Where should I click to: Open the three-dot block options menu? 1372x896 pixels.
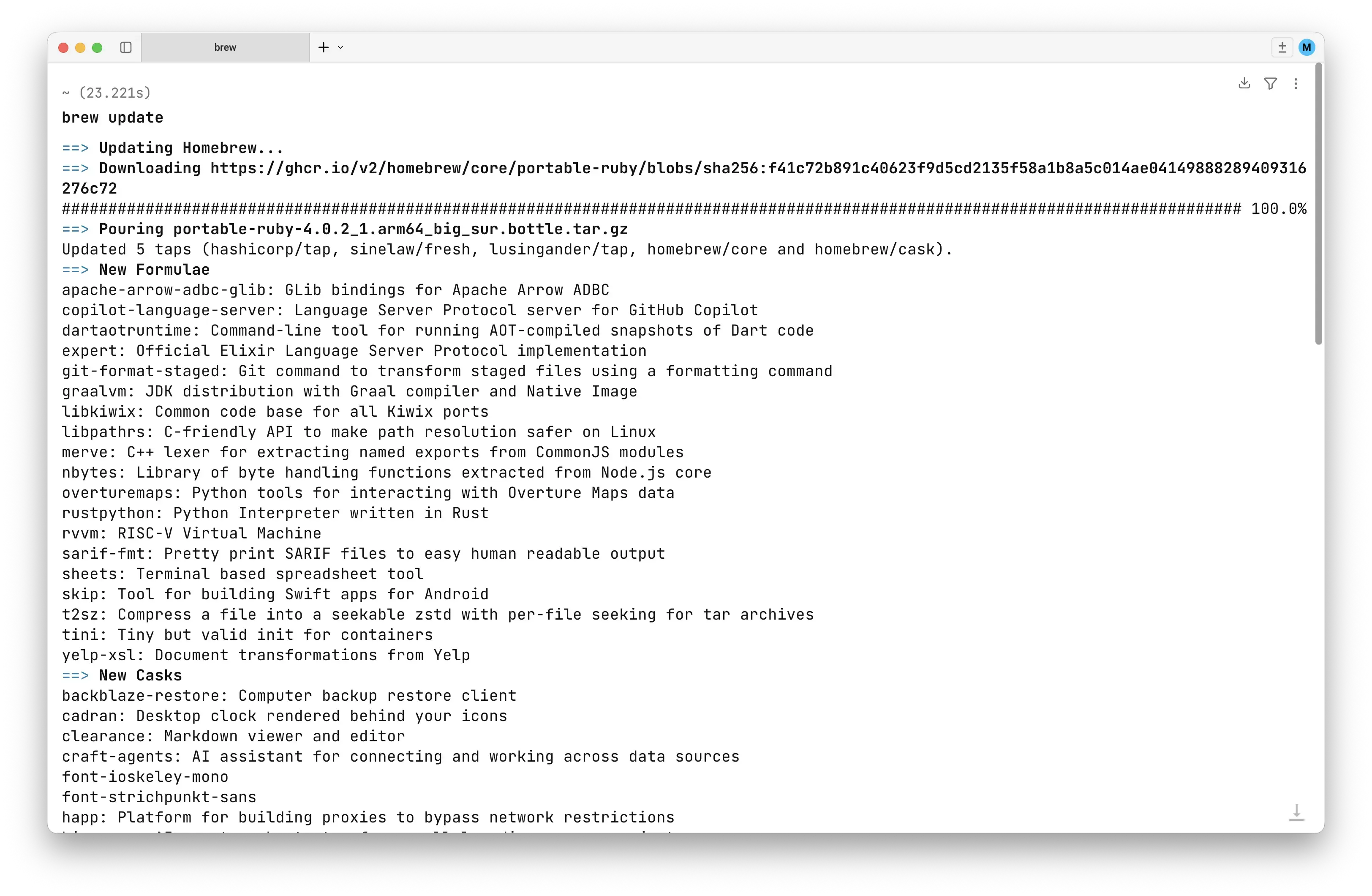coord(1296,84)
